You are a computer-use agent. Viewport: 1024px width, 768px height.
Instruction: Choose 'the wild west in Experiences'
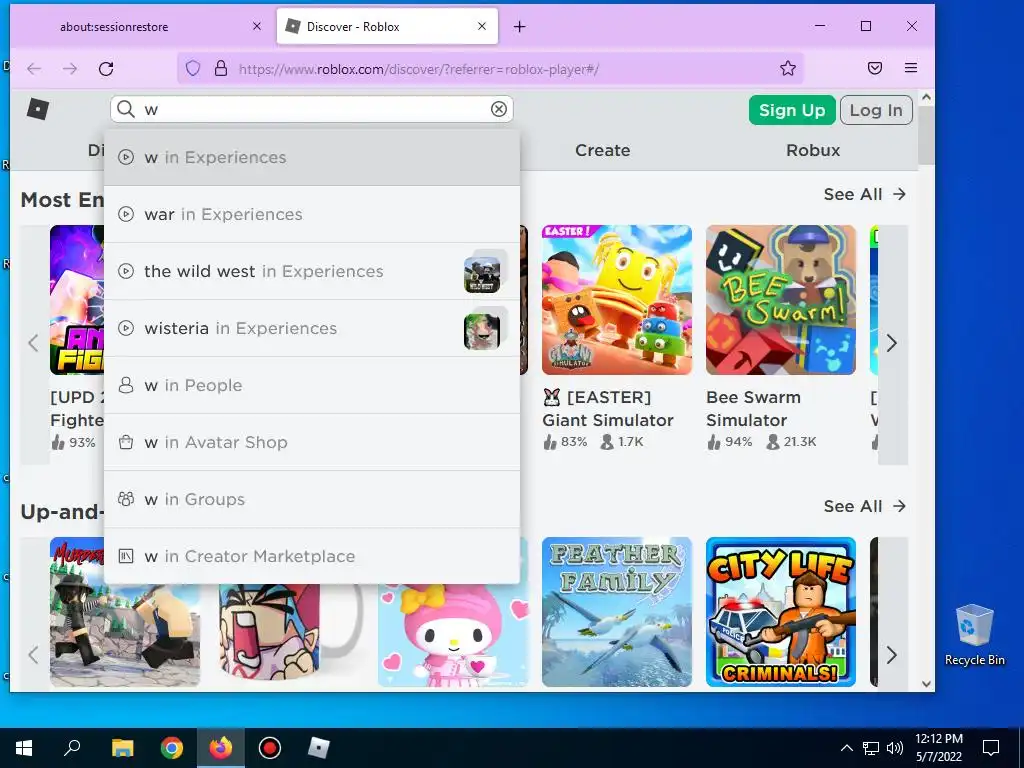pos(312,271)
